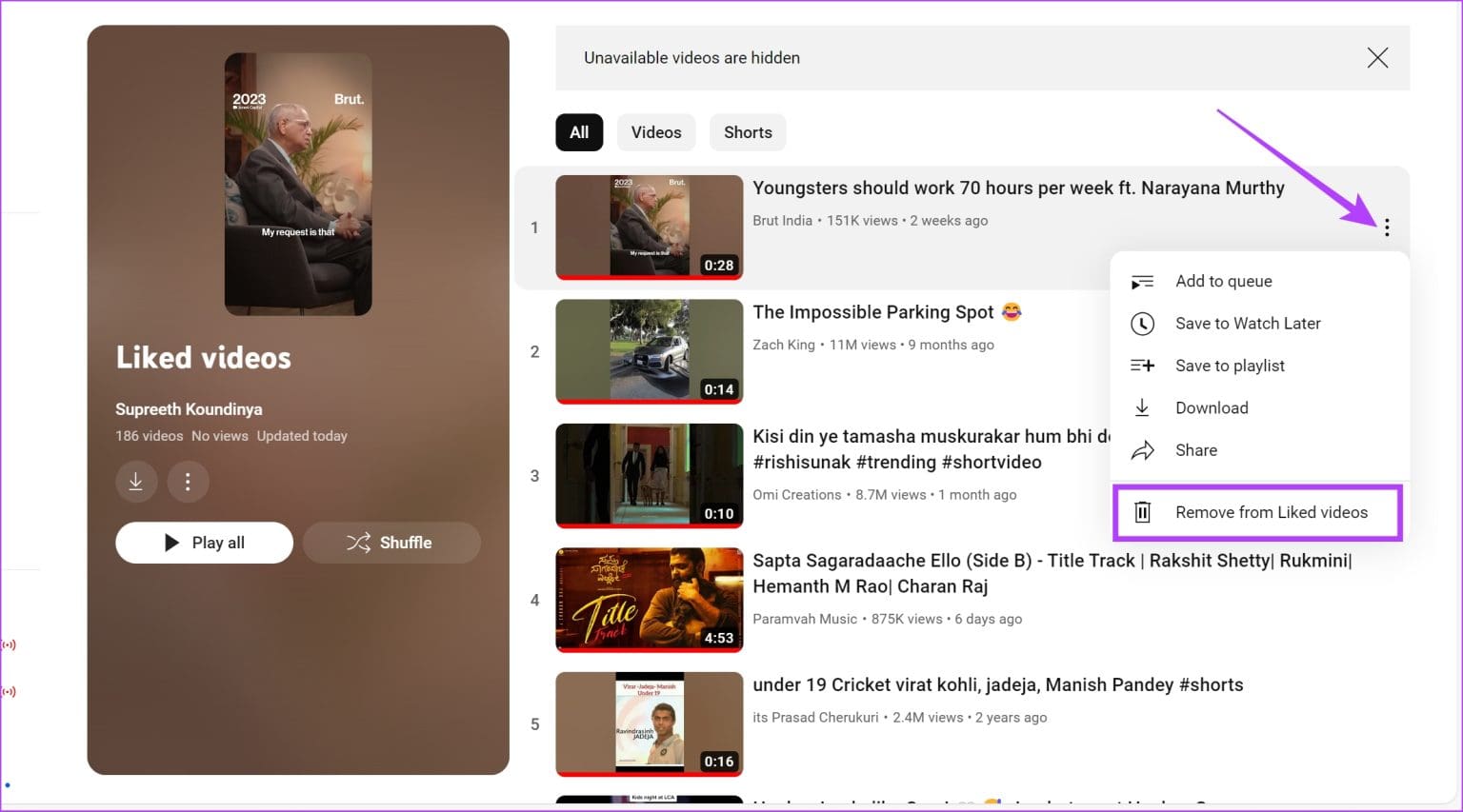Switch to the Shorts filter chip
Screen dimensions: 1463x812
coord(747,132)
